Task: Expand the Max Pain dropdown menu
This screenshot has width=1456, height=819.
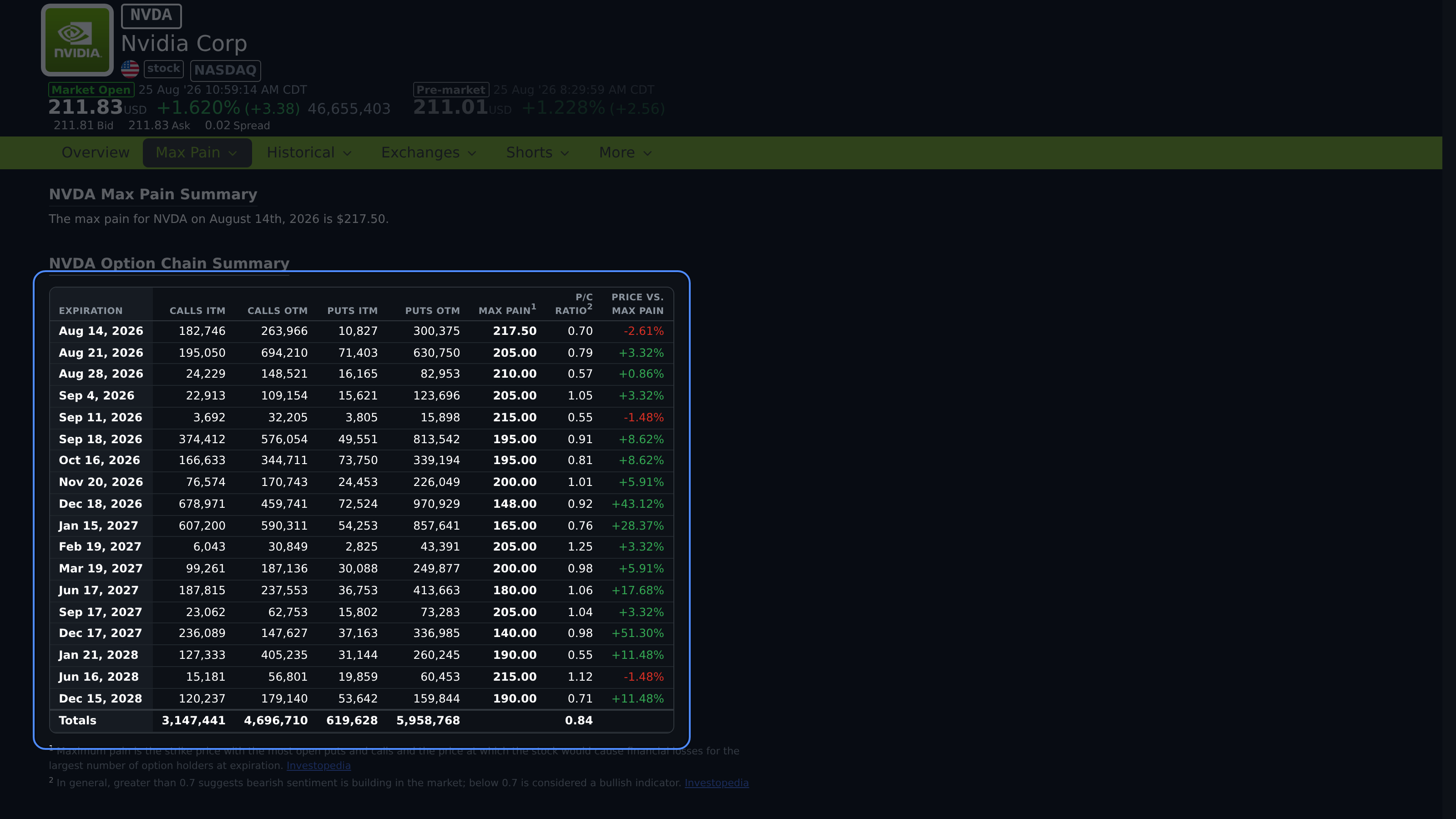Action: coord(197,152)
